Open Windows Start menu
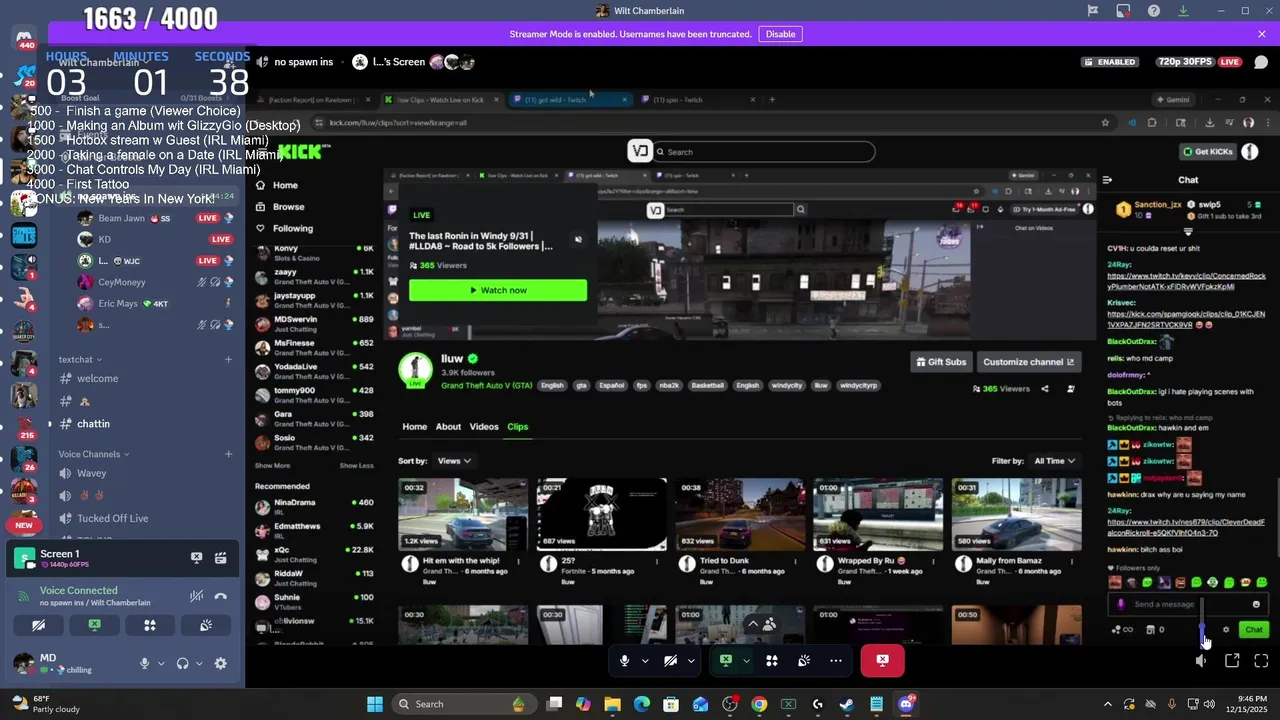Screen dimensions: 1280x720 click(x=375, y=704)
